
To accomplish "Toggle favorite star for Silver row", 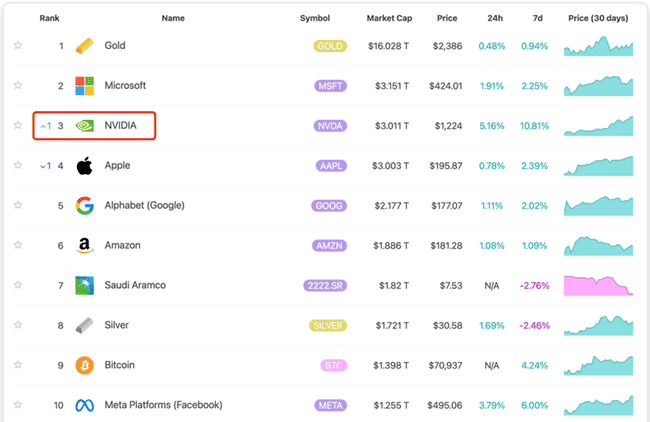I will pos(18,325).
